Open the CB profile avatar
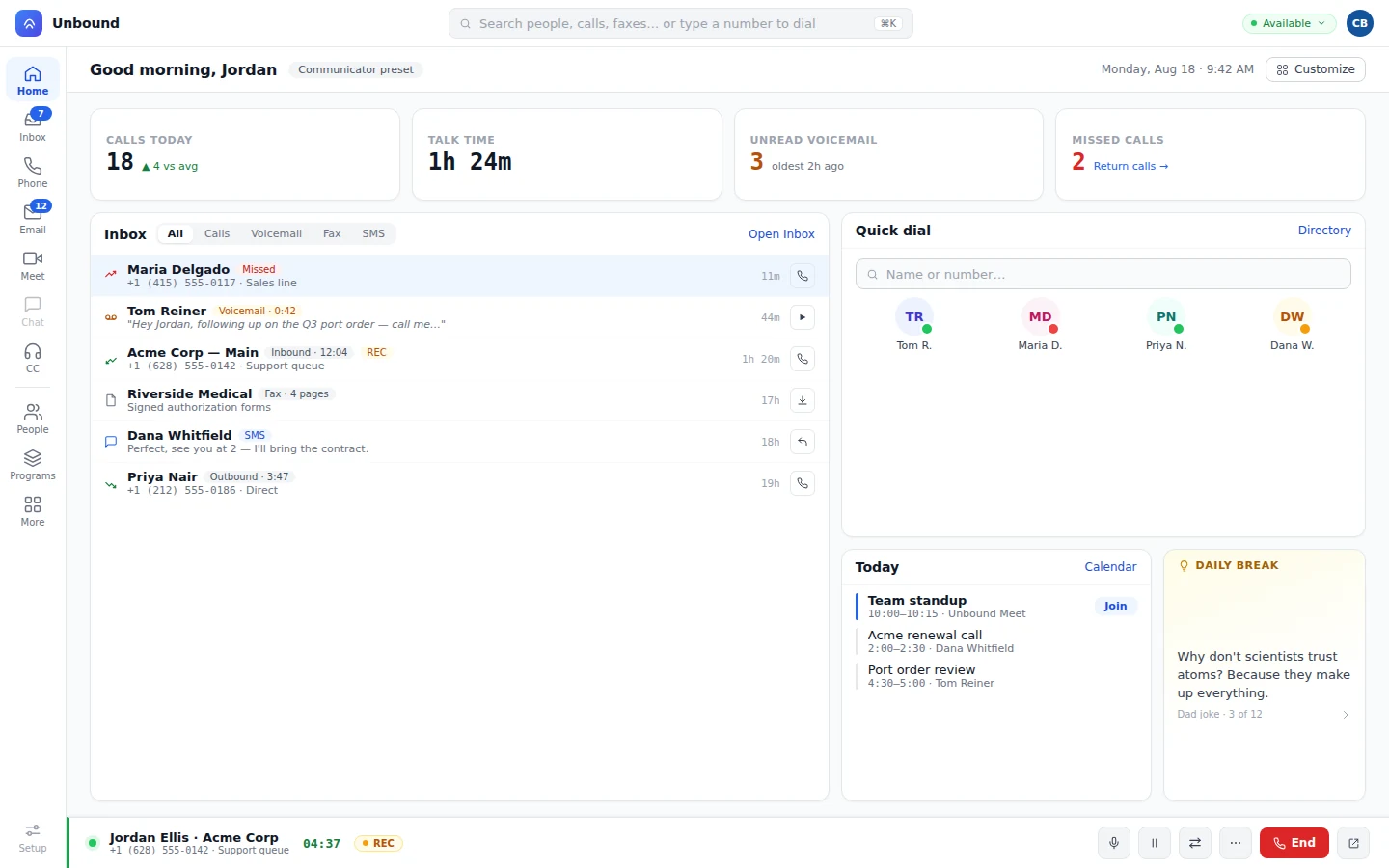 click(x=1360, y=23)
